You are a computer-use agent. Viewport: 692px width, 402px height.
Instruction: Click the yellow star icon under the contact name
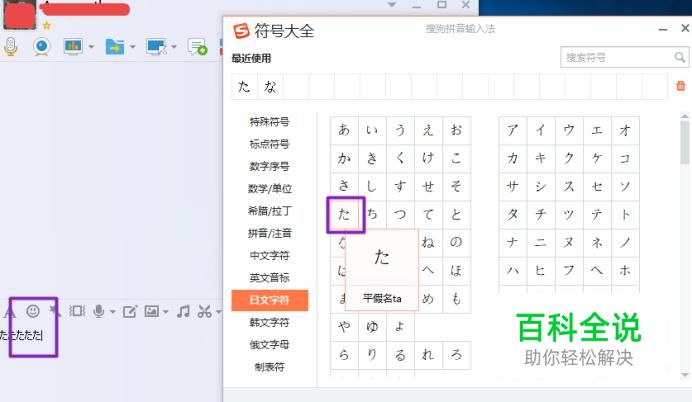point(47,26)
